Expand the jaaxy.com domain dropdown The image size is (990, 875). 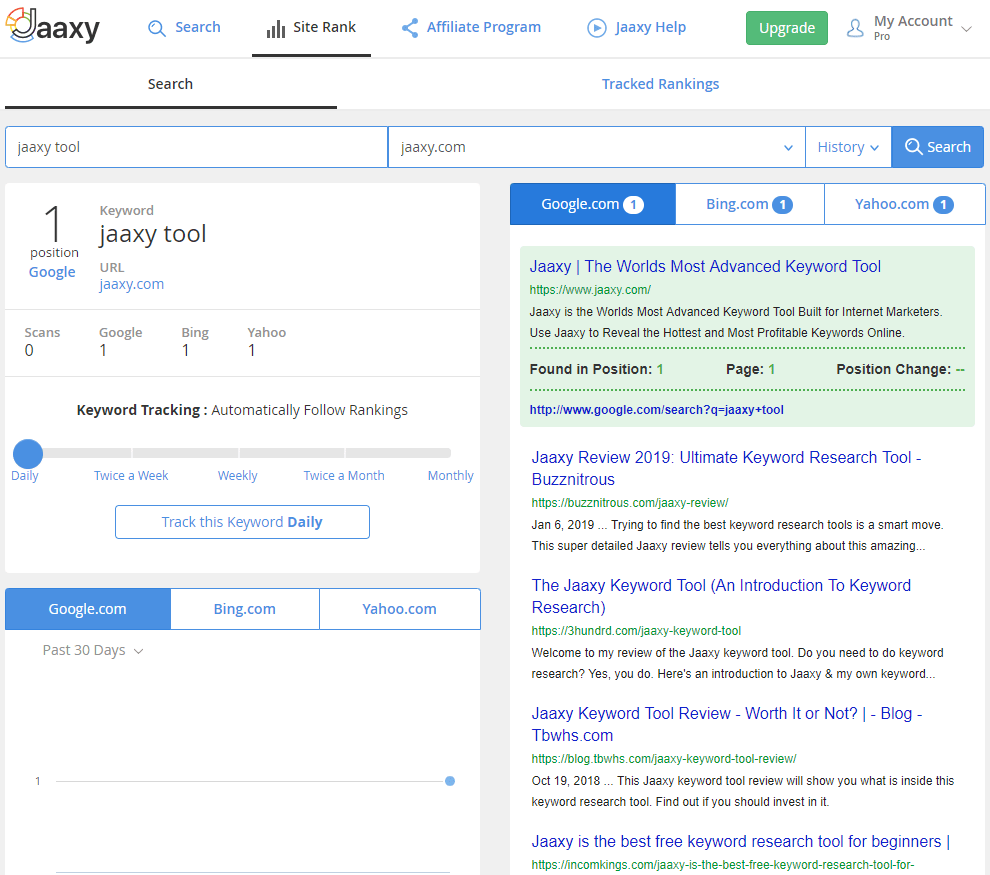coord(788,148)
